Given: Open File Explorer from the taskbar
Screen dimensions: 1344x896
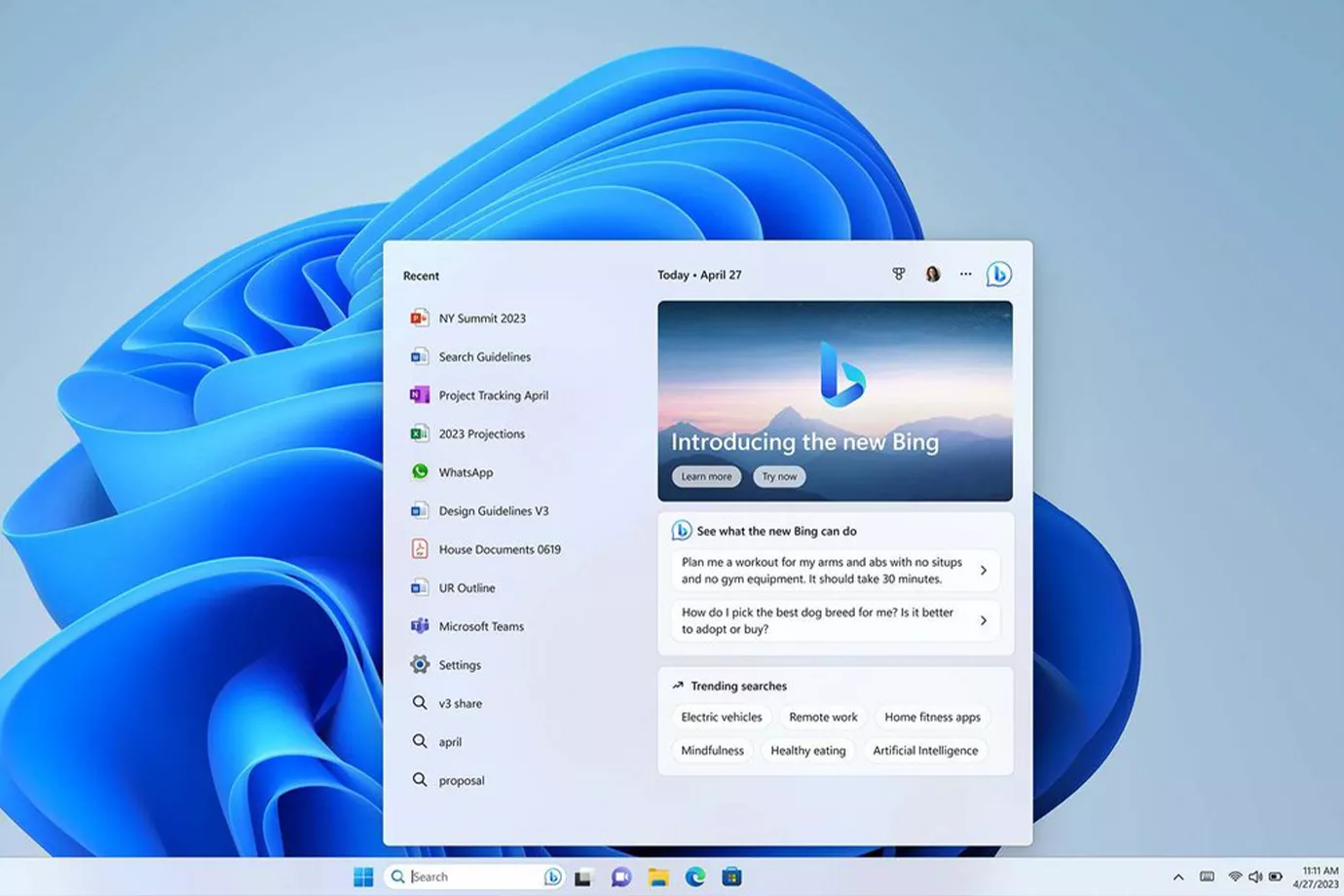Looking at the screenshot, I should click(658, 877).
